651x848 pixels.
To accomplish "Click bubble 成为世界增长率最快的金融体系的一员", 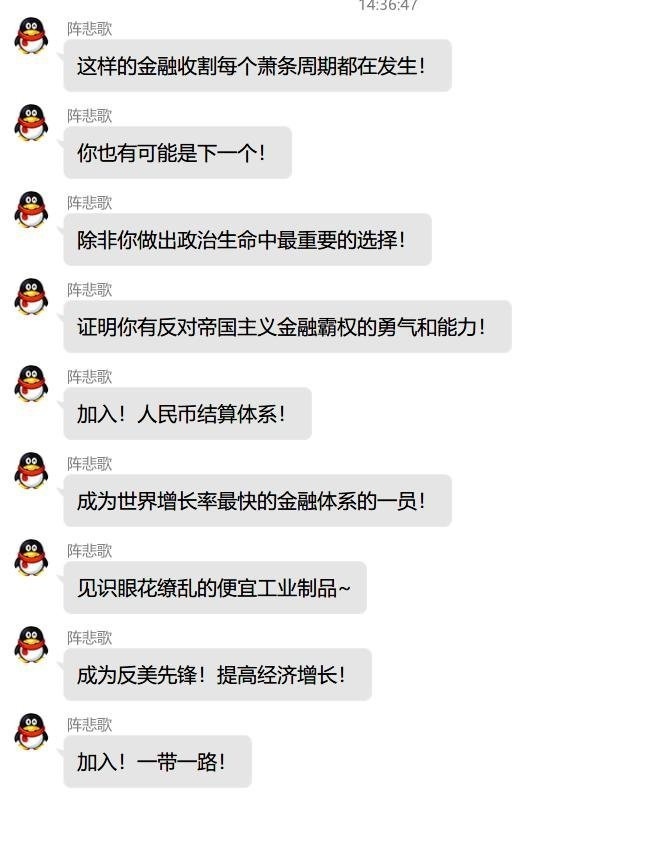I will click(x=257, y=501).
